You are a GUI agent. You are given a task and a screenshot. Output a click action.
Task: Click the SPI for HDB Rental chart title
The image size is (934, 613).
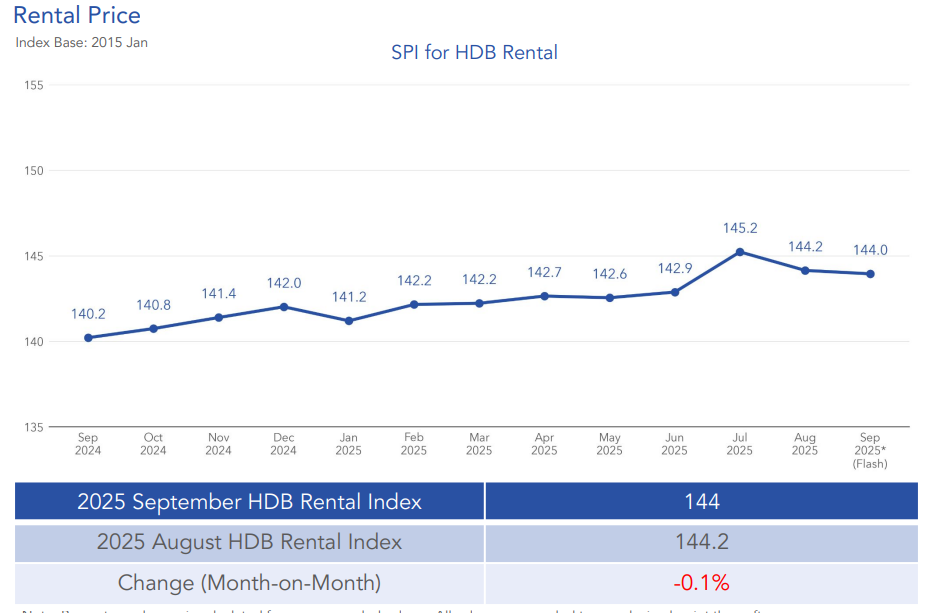tap(474, 53)
